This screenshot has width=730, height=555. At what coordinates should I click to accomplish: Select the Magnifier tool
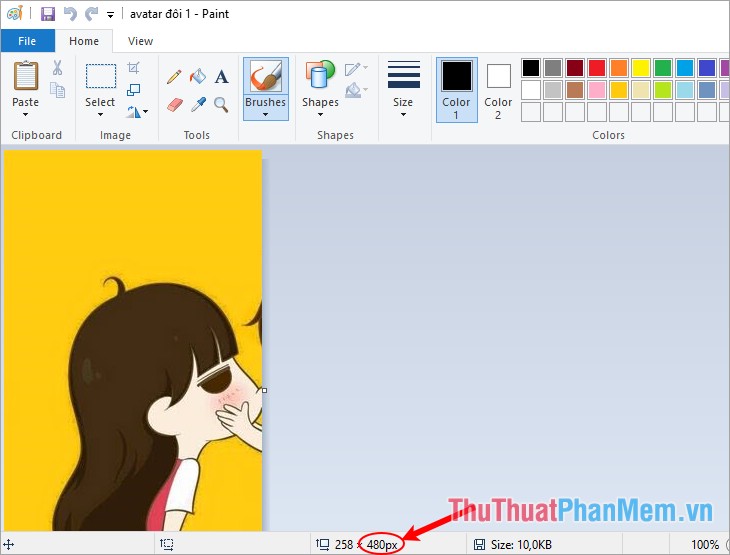222,104
